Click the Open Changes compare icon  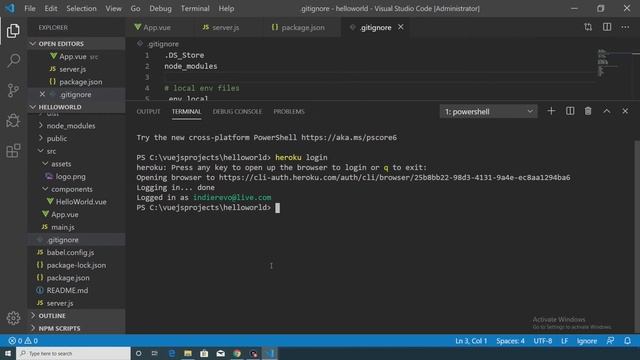tap(588, 27)
